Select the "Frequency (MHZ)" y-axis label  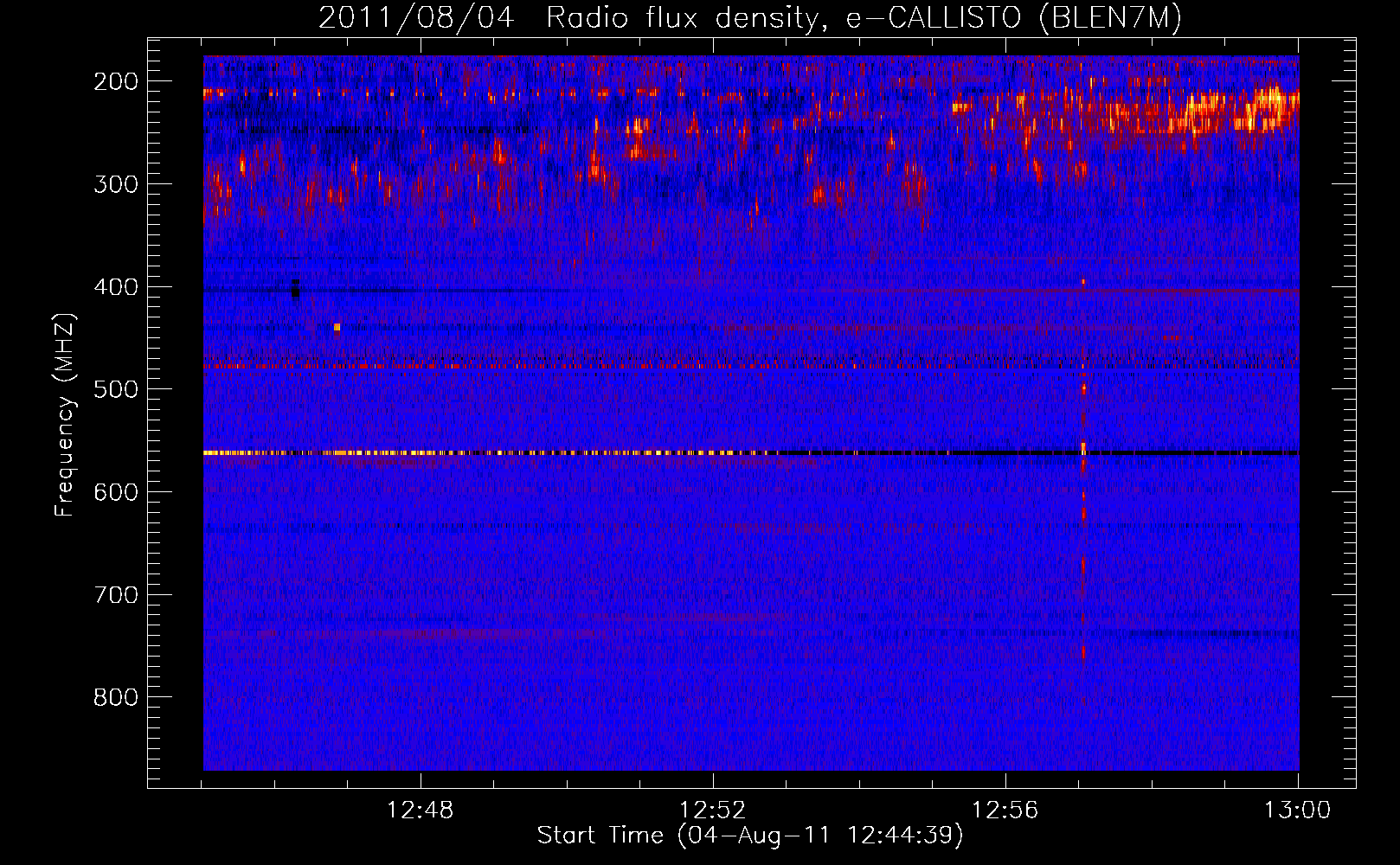(65, 414)
